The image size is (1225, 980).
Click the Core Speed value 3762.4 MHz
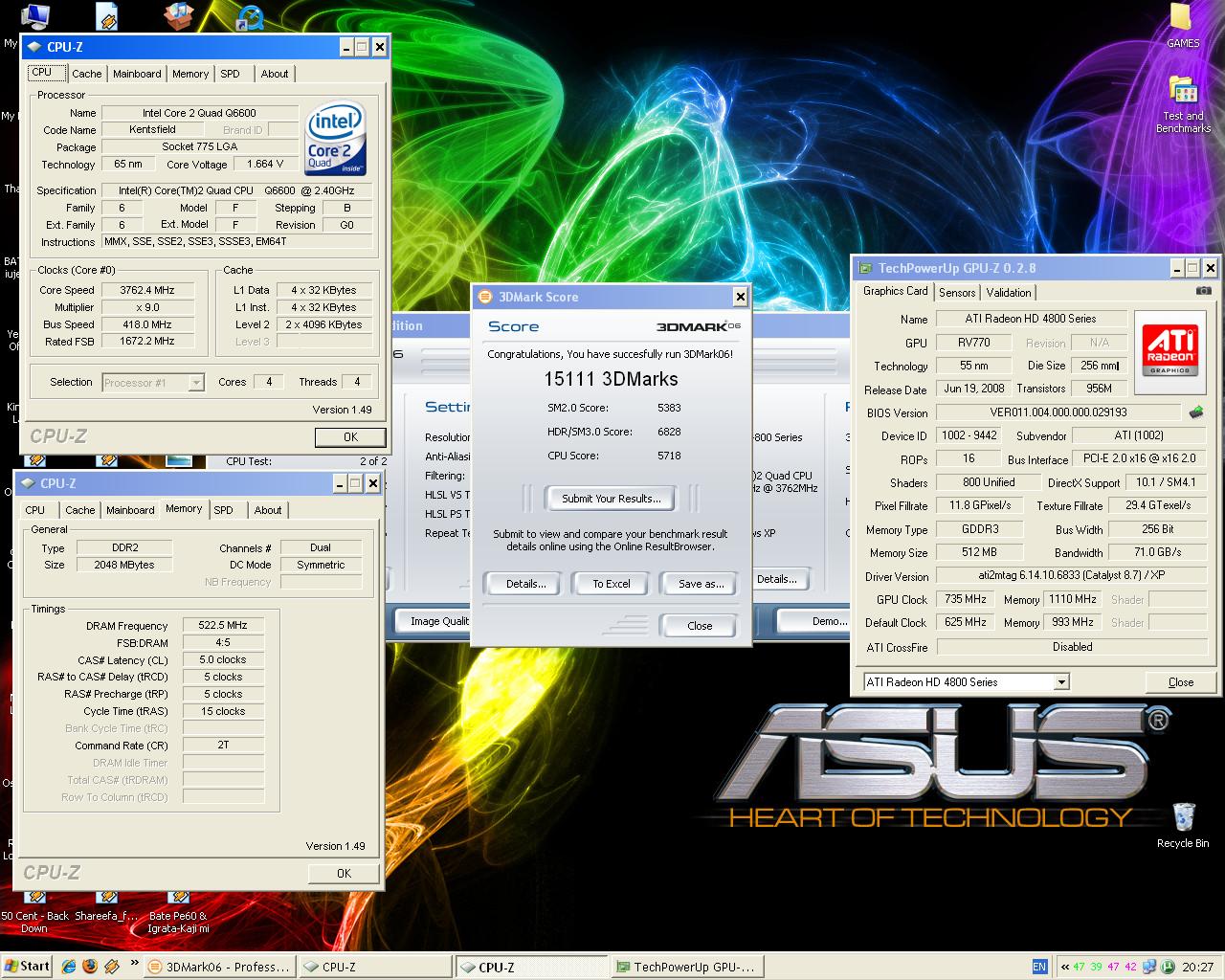146,290
